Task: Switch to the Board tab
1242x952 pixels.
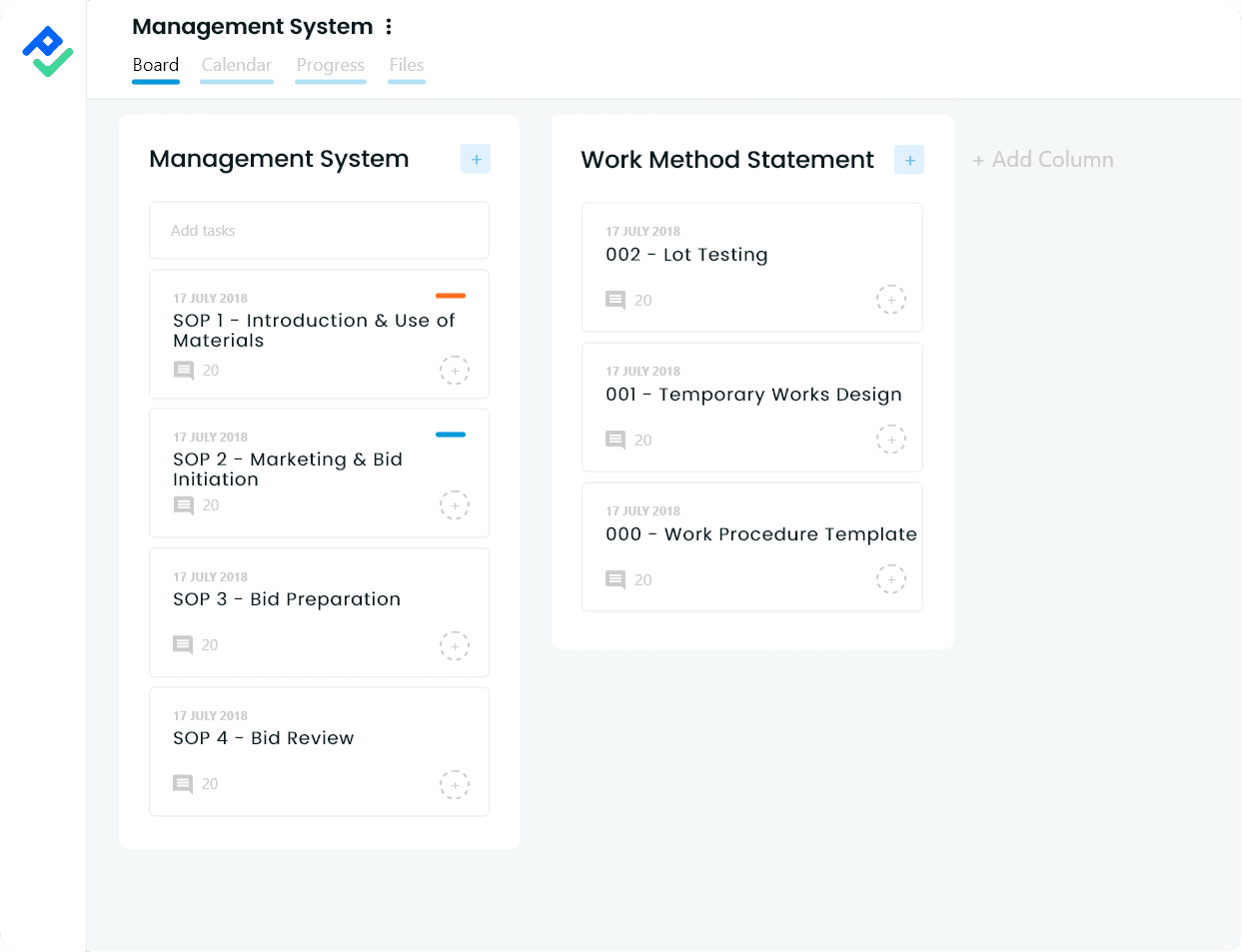Action: (x=156, y=66)
